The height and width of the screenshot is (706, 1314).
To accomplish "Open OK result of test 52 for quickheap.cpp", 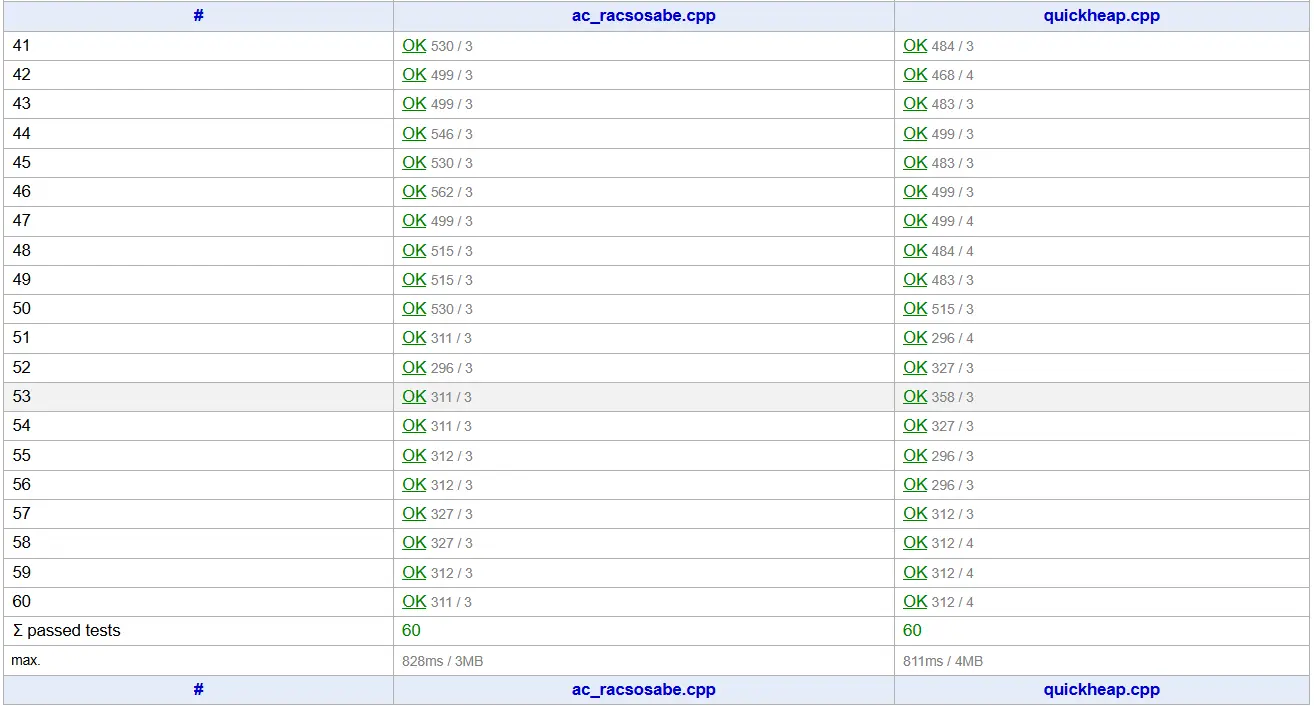I will coord(915,367).
